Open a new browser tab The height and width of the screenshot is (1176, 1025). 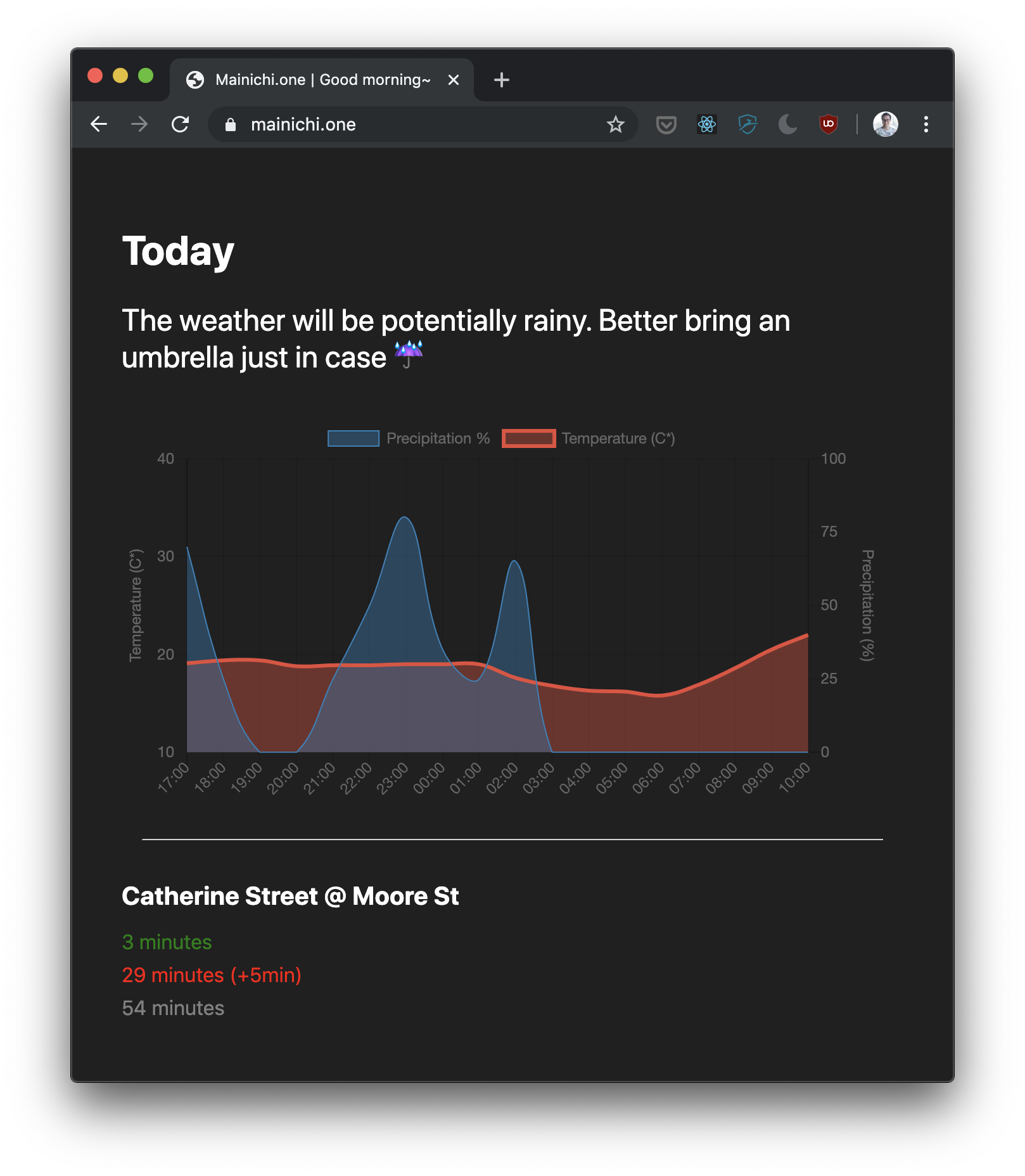click(501, 80)
